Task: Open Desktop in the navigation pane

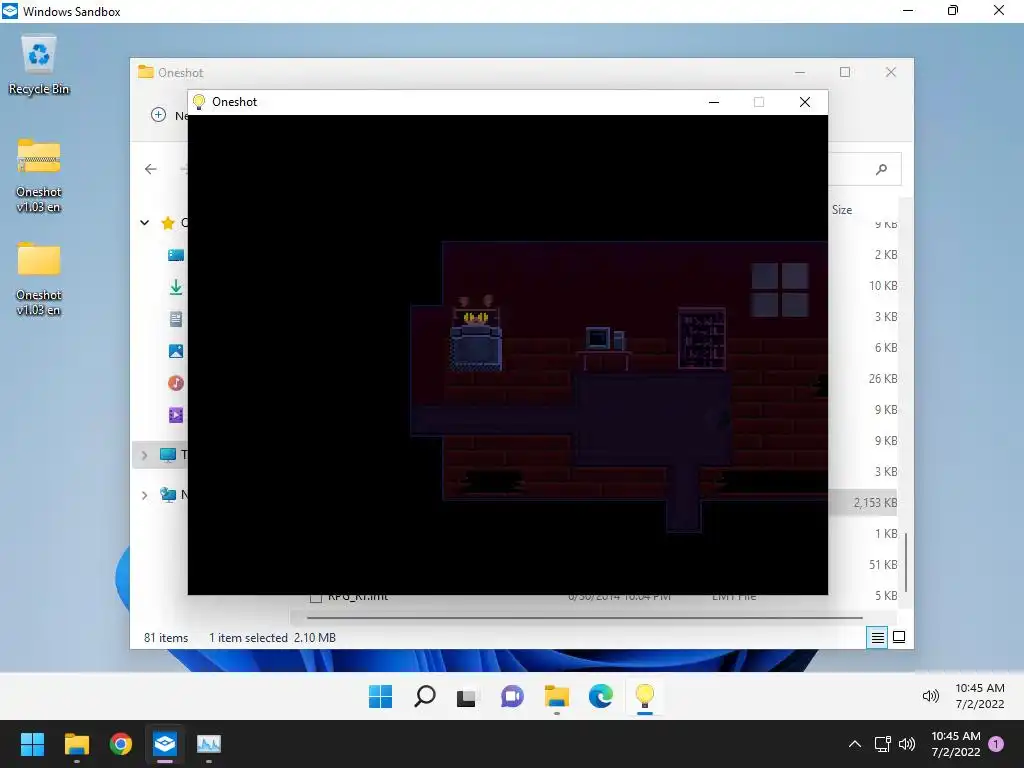Action: point(176,255)
